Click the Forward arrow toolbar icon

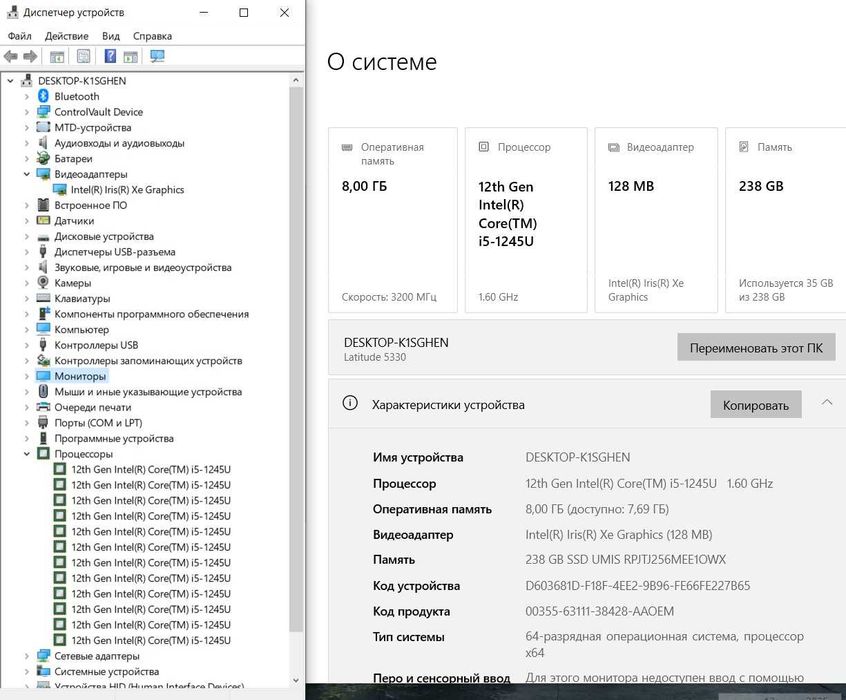30,56
